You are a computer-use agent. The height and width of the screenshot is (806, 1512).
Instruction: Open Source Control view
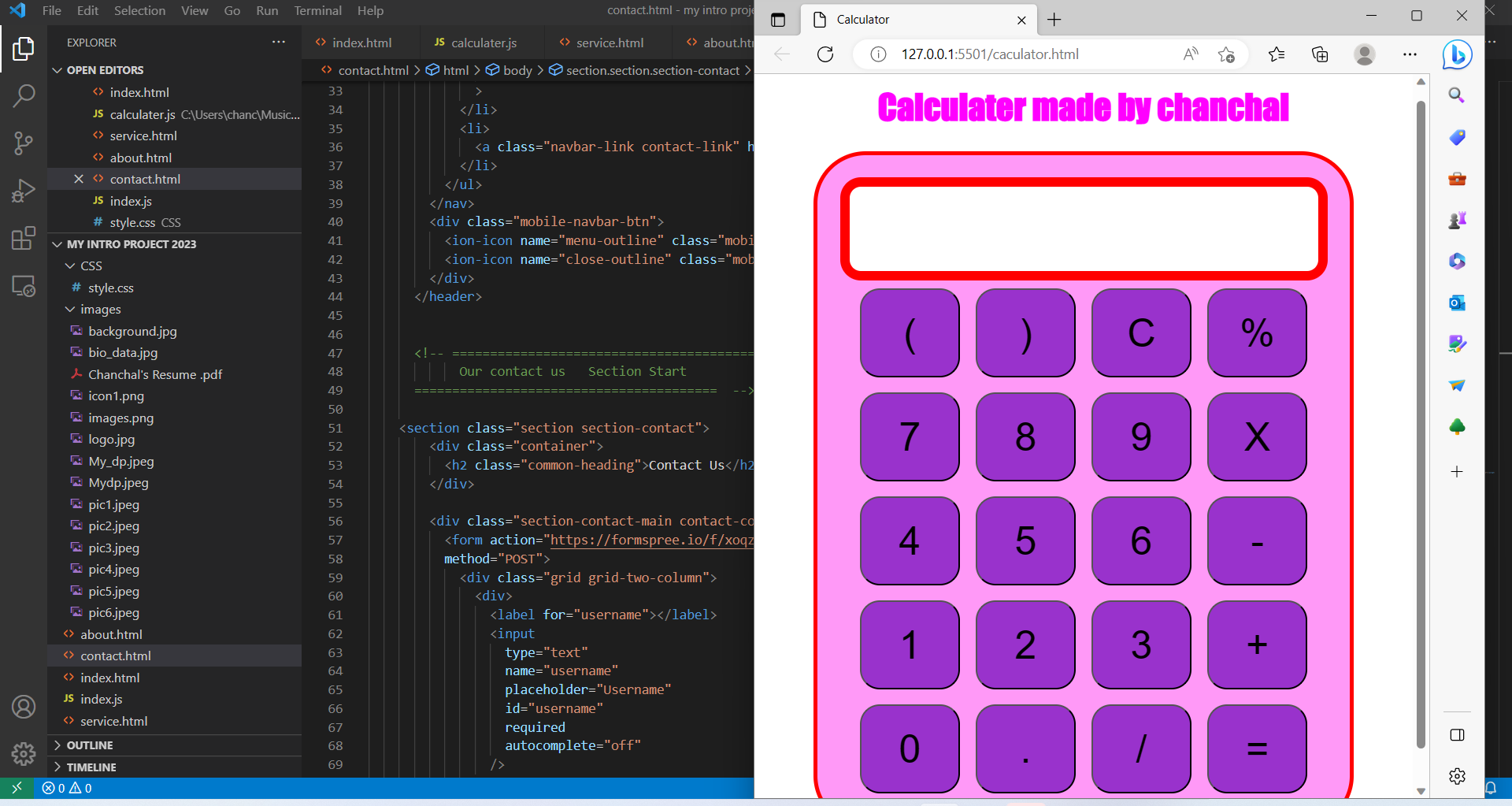click(24, 143)
